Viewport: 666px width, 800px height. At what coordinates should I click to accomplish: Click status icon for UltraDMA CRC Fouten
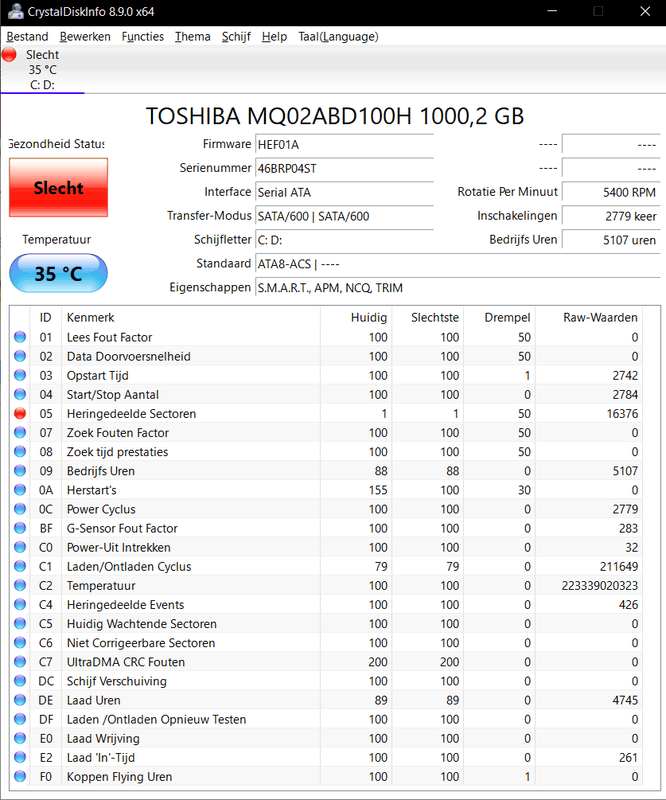pyautogui.click(x=20, y=662)
